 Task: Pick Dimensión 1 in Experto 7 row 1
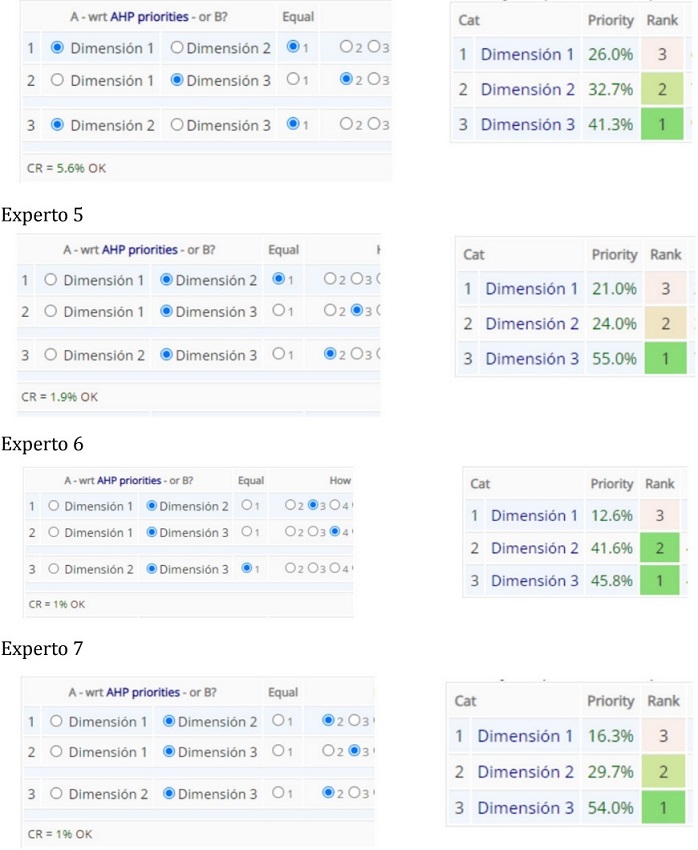pyautogui.click(x=56, y=721)
